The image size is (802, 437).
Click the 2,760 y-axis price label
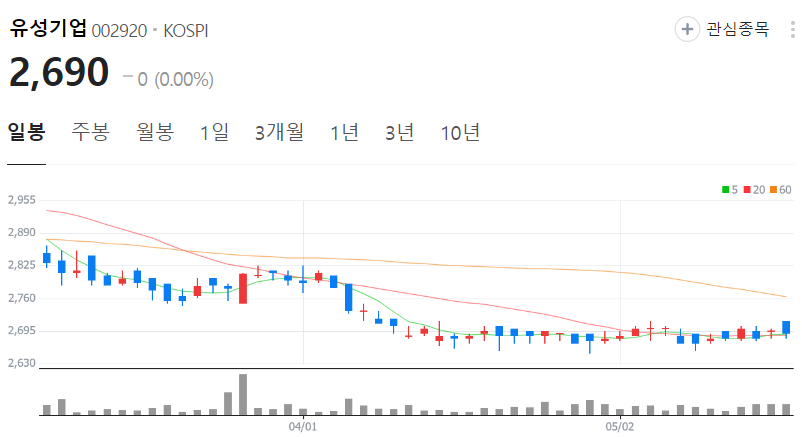[21, 298]
